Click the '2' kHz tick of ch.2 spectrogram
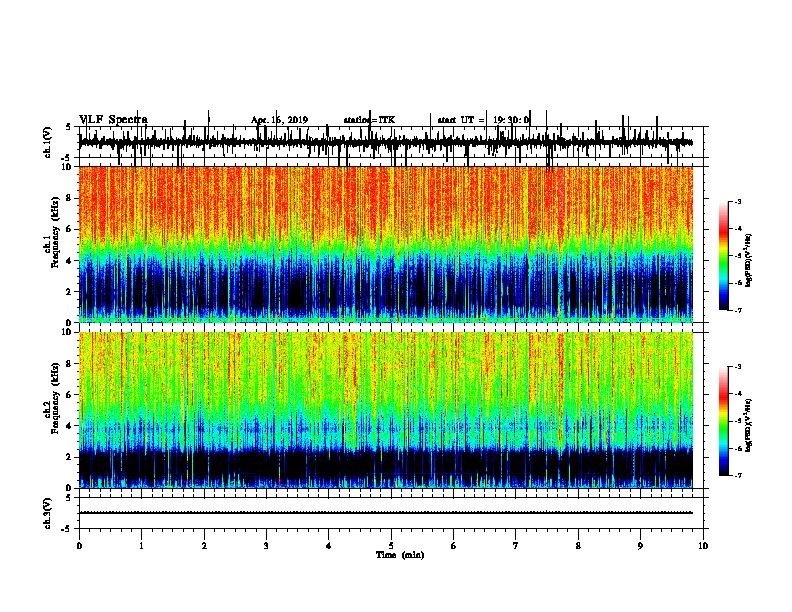792x612 pixels. pos(70,457)
